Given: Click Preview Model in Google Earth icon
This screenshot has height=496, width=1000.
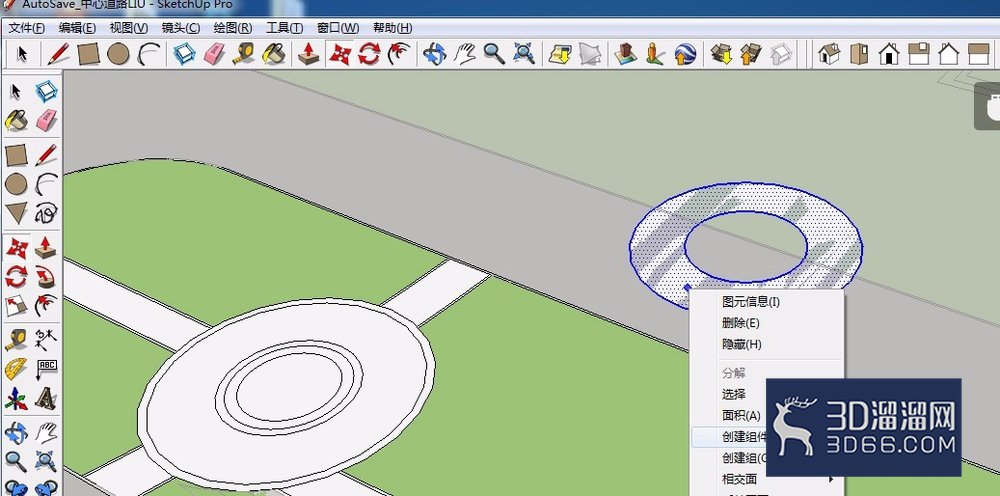Looking at the screenshot, I should 684,54.
